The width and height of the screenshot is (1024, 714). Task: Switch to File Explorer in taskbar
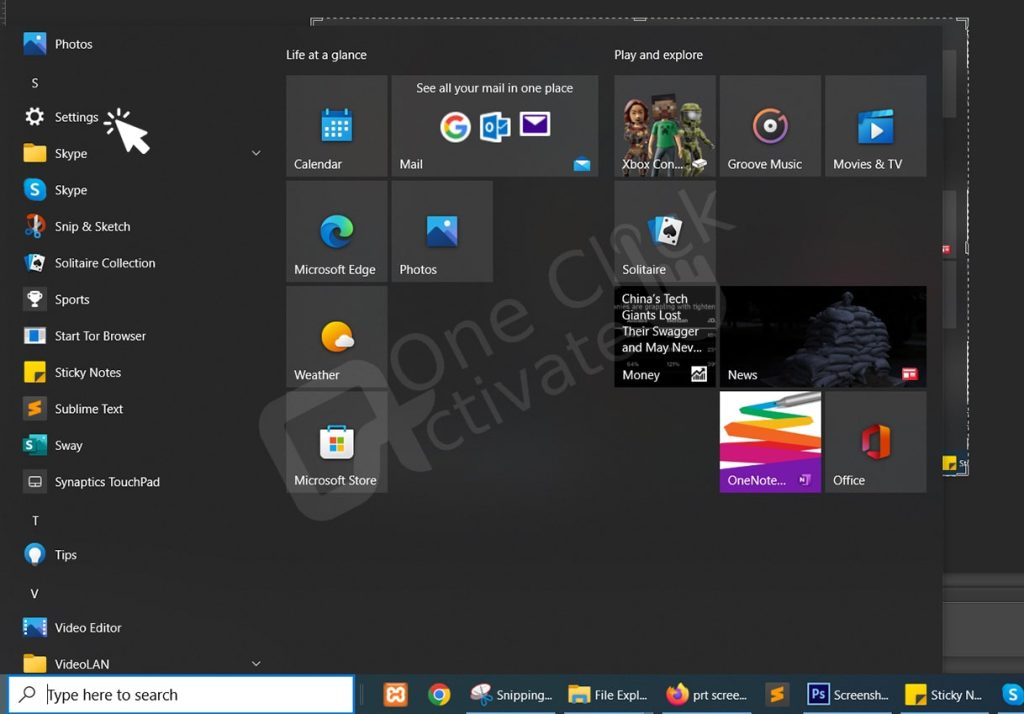[609, 694]
